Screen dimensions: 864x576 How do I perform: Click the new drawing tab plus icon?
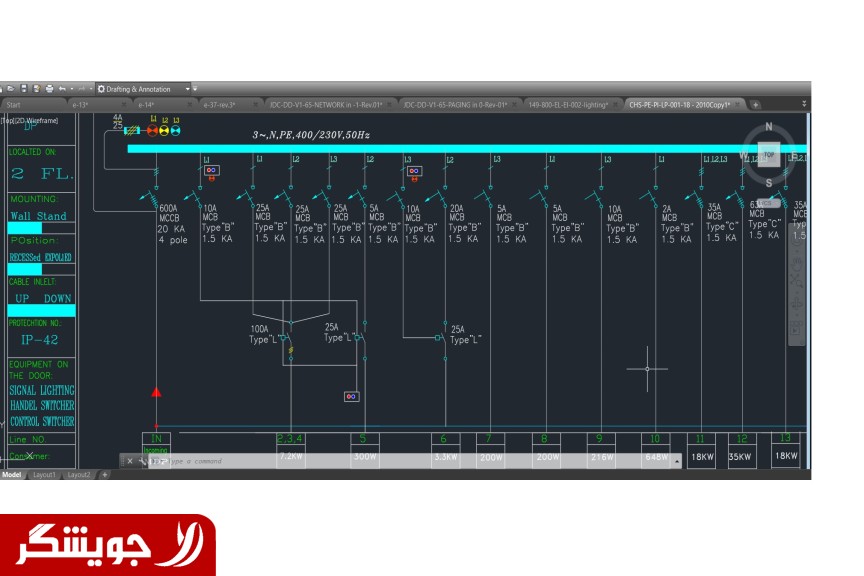[756, 104]
